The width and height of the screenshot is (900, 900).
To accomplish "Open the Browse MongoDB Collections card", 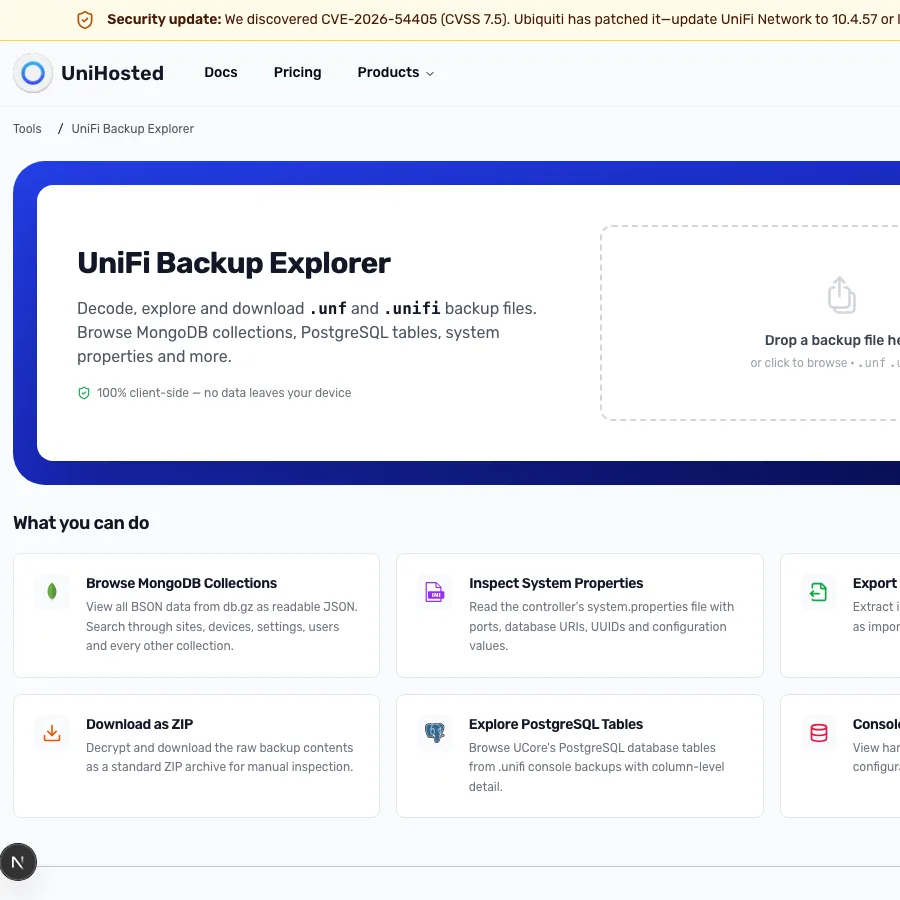I will point(196,615).
